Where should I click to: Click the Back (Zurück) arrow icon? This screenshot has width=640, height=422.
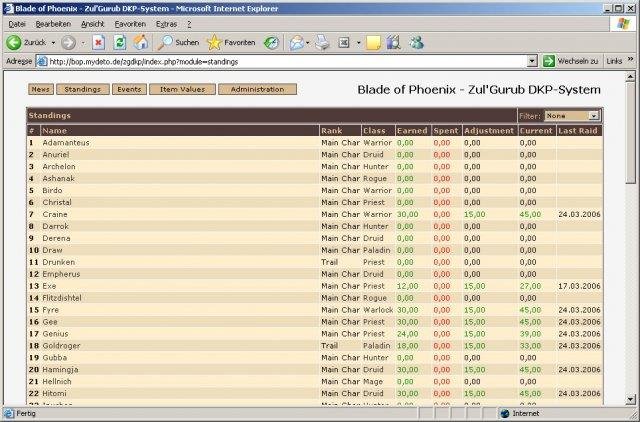(15, 43)
